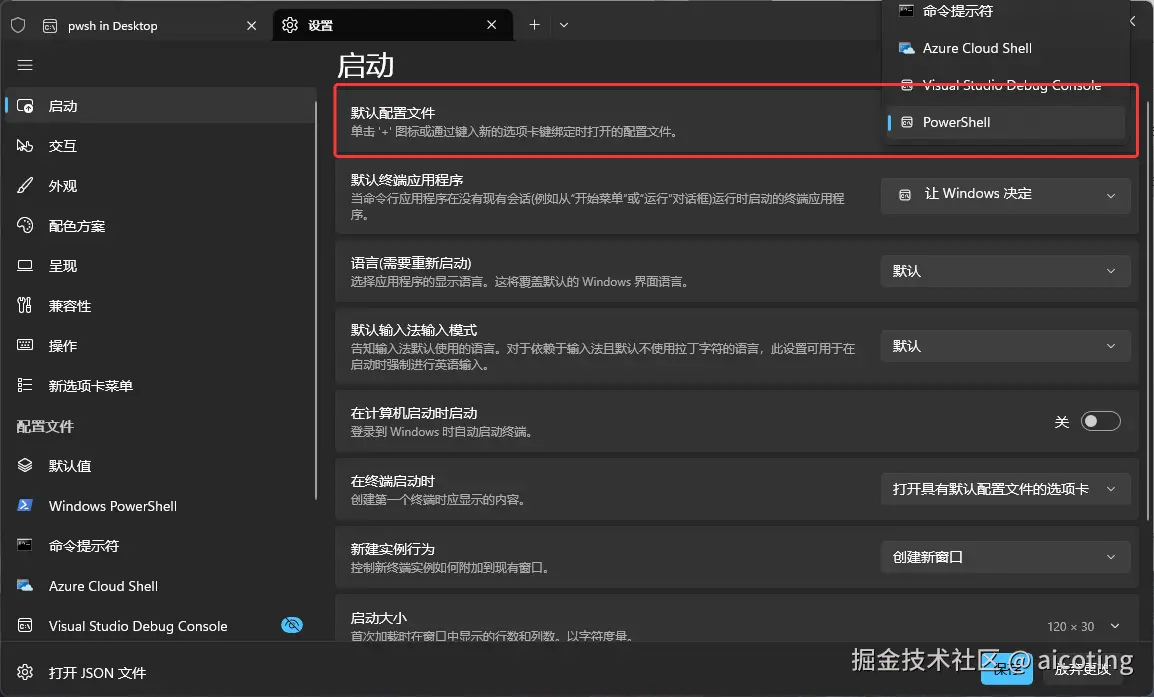The image size is (1154, 697).
Task: Click the 配色方案 palette icon in the sidebar
Action: pyautogui.click(x=25, y=225)
